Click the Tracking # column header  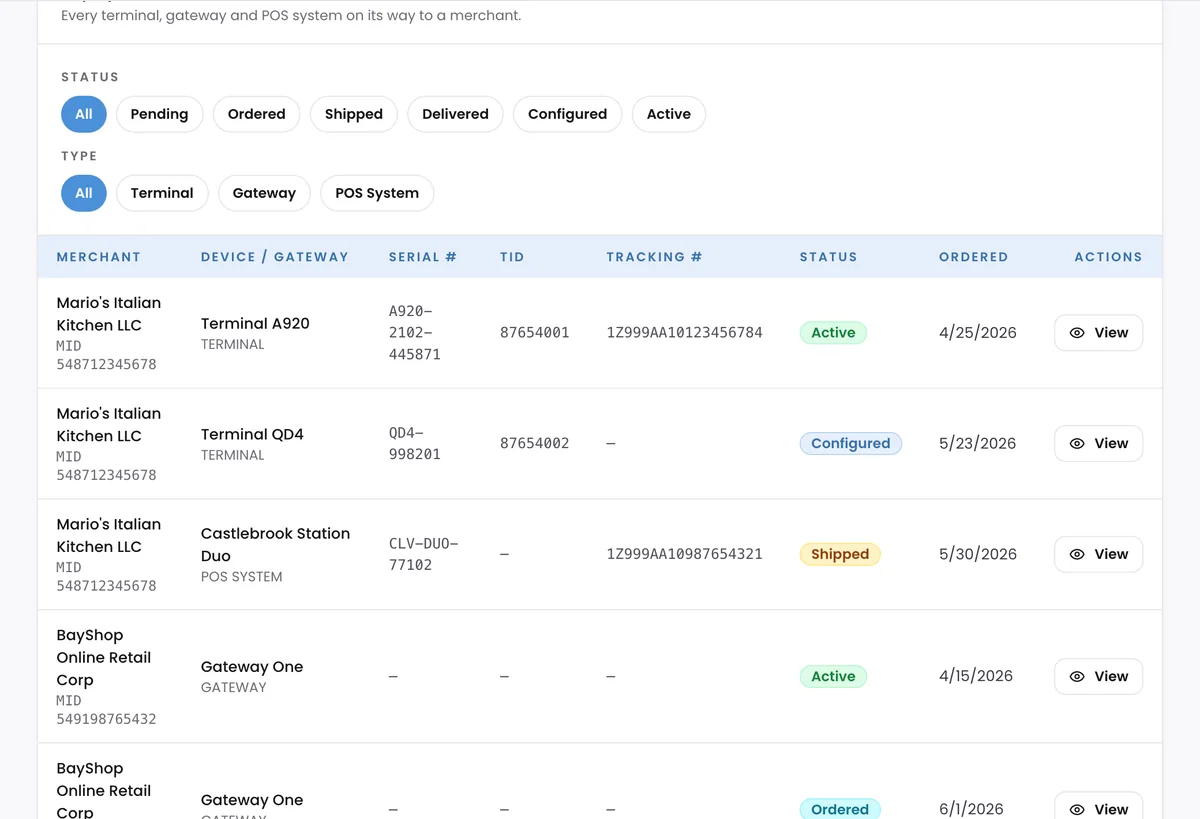coord(654,257)
